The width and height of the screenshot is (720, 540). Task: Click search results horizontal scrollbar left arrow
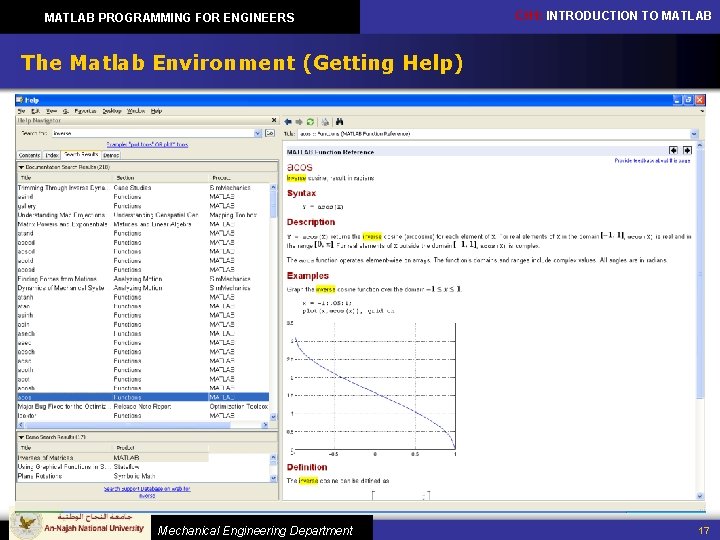[21, 425]
